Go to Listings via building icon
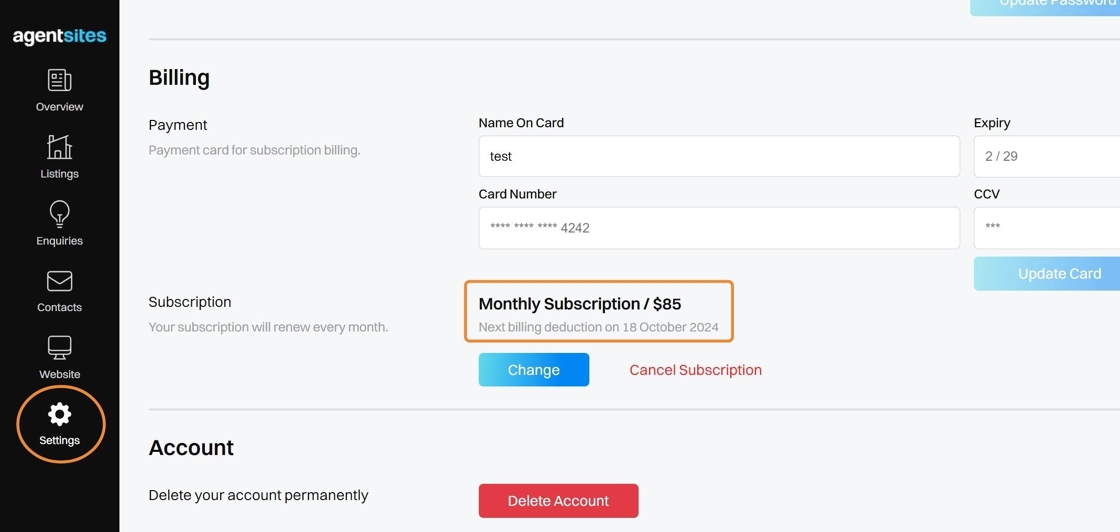This screenshot has width=1120, height=532. pyautogui.click(x=59, y=147)
